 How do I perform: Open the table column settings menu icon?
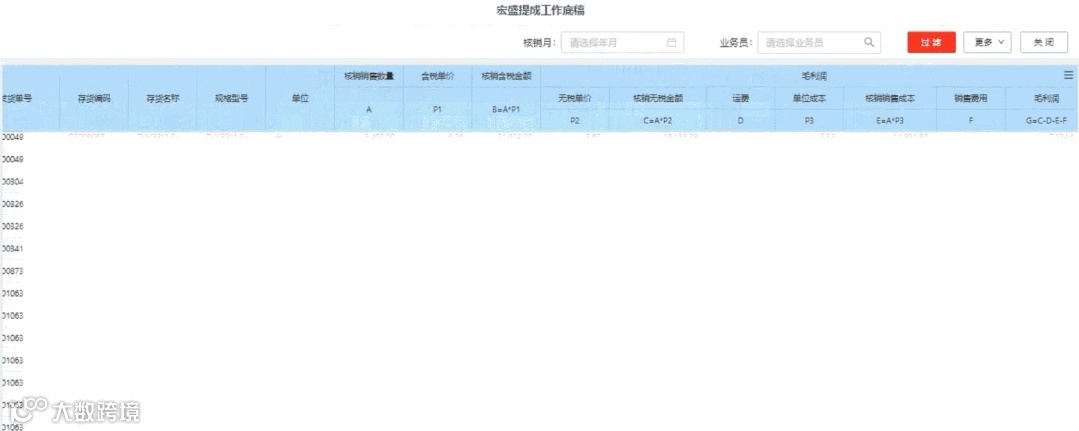click(1069, 74)
